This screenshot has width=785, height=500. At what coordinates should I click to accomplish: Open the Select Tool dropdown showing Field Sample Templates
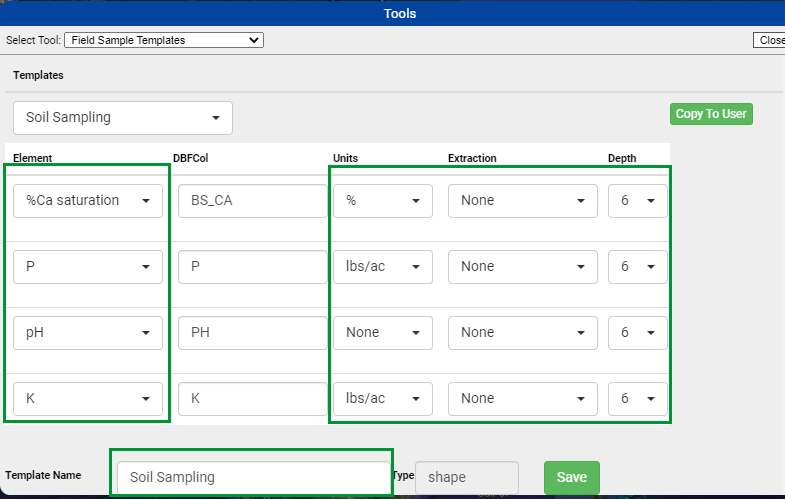pyautogui.click(x=164, y=40)
